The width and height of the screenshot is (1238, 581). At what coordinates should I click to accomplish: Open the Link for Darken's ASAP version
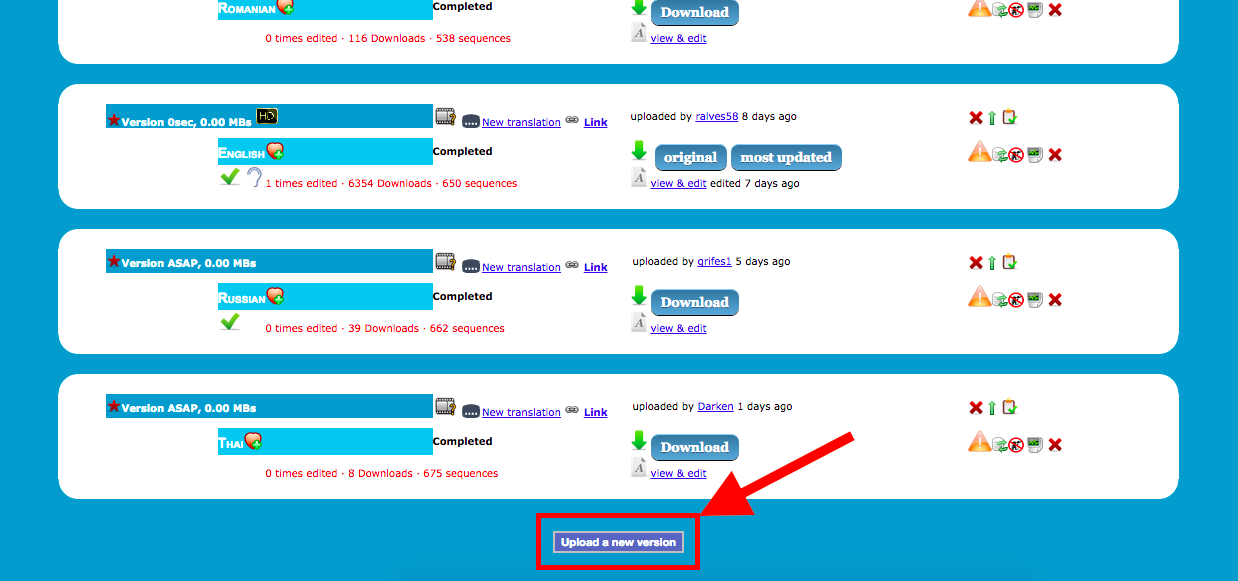click(x=596, y=413)
